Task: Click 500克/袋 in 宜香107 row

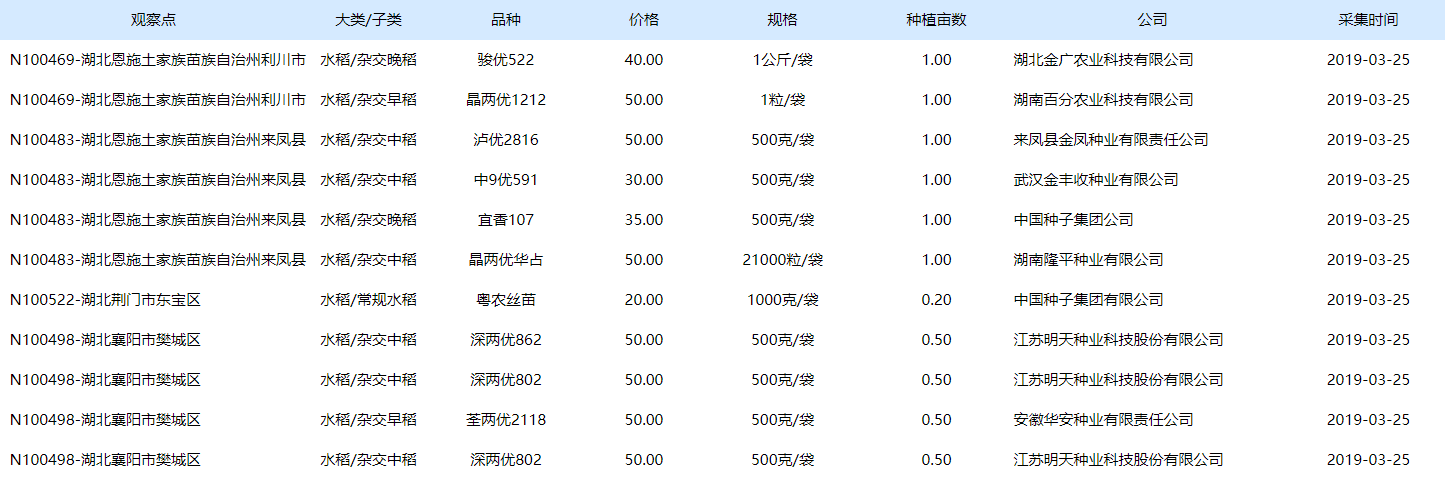Action: pos(782,220)
